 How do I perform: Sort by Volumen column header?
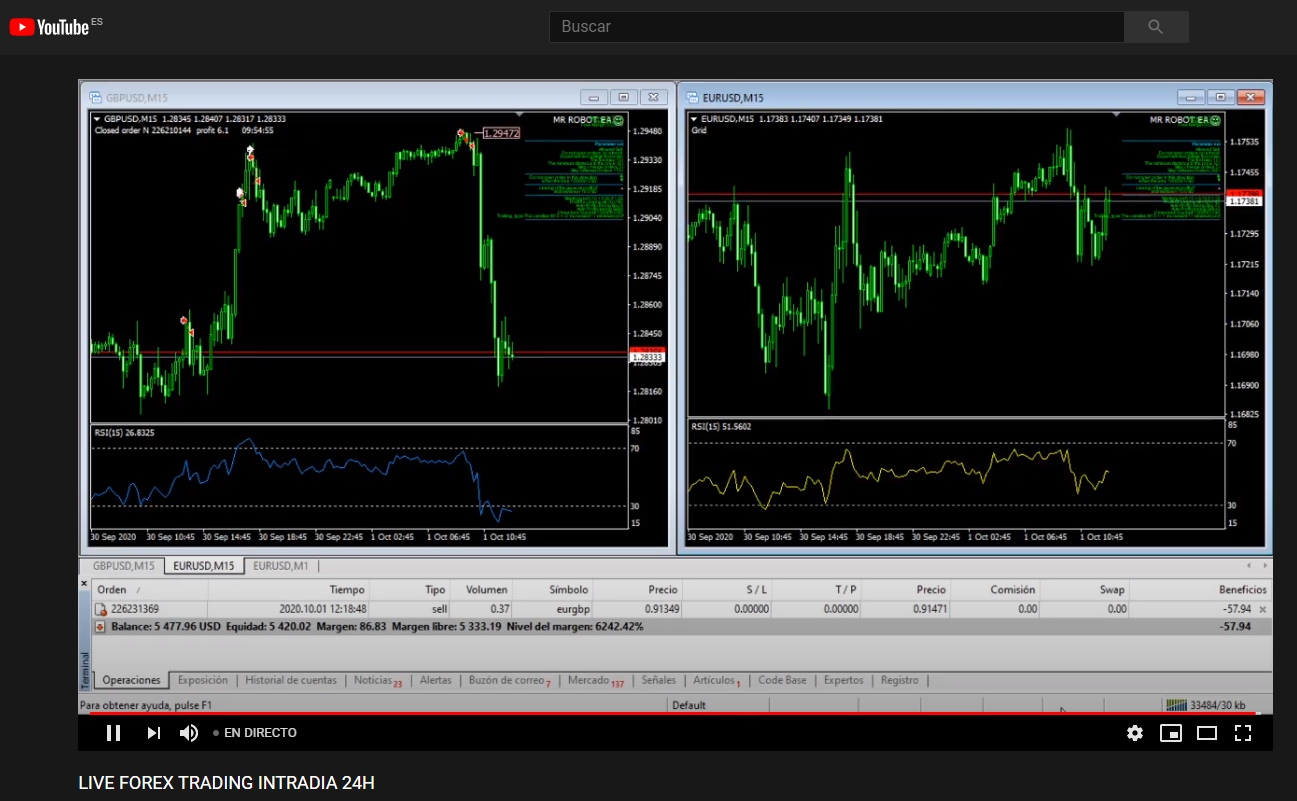[x=482, y=590]
